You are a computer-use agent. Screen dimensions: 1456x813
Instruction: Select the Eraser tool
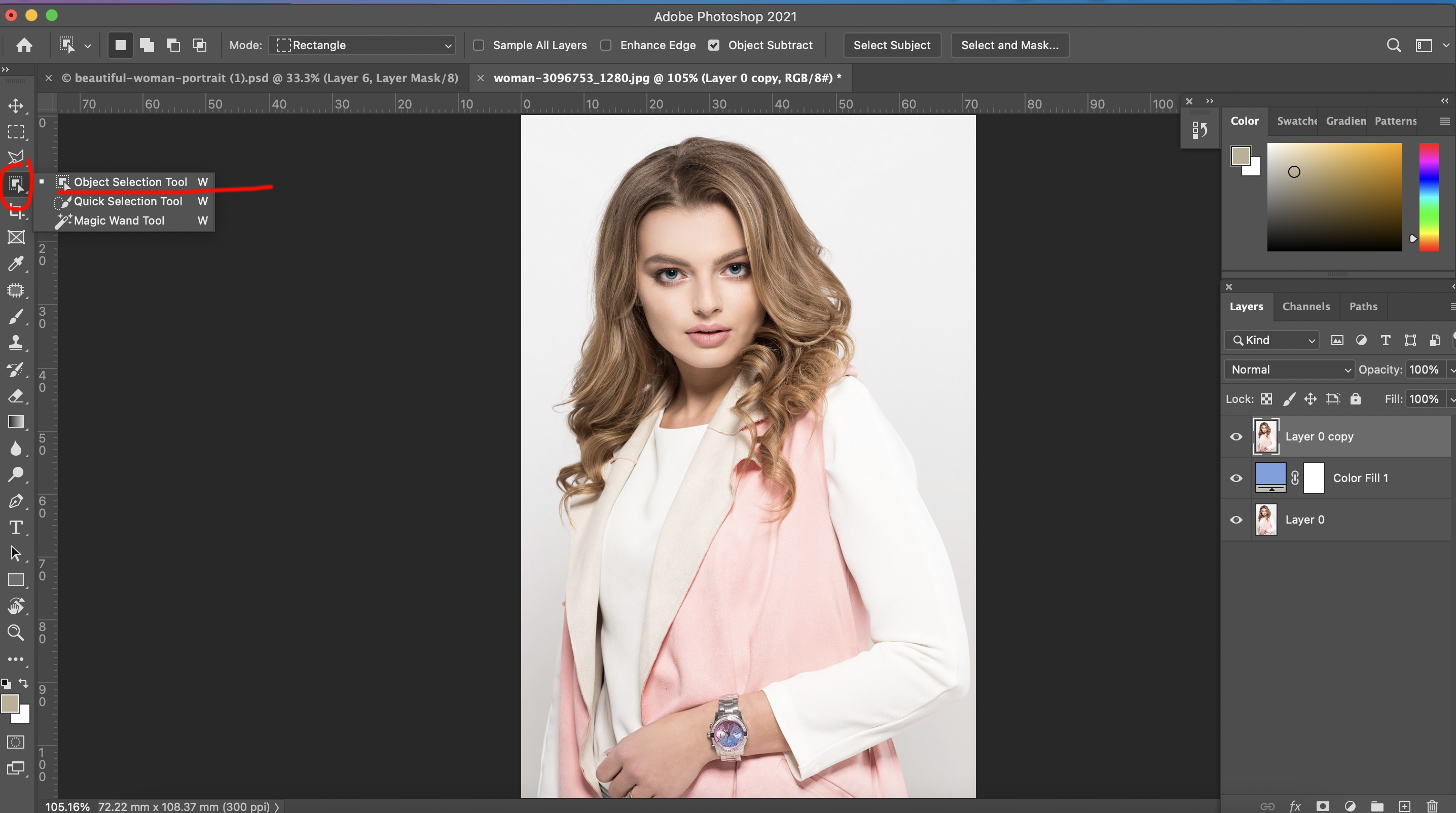coord(16,395)
